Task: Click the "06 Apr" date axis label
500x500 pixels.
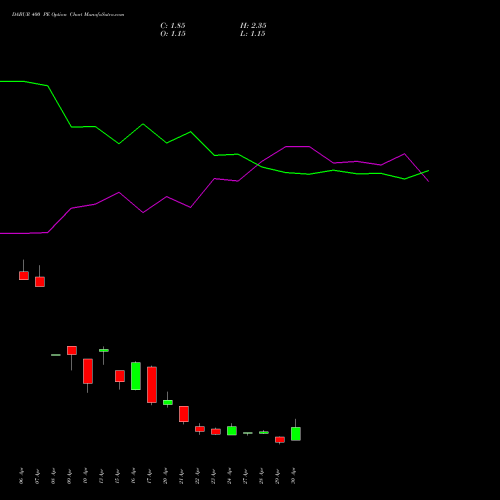Action: click(x=22, y=476)
